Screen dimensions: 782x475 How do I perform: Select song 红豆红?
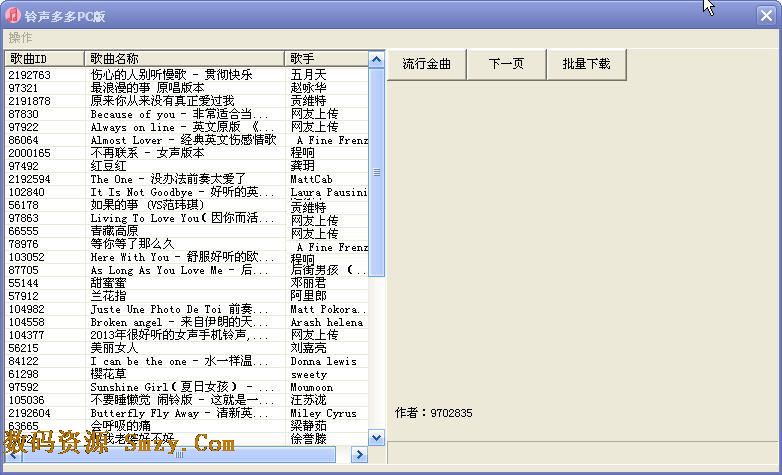[x=108, y=166]
